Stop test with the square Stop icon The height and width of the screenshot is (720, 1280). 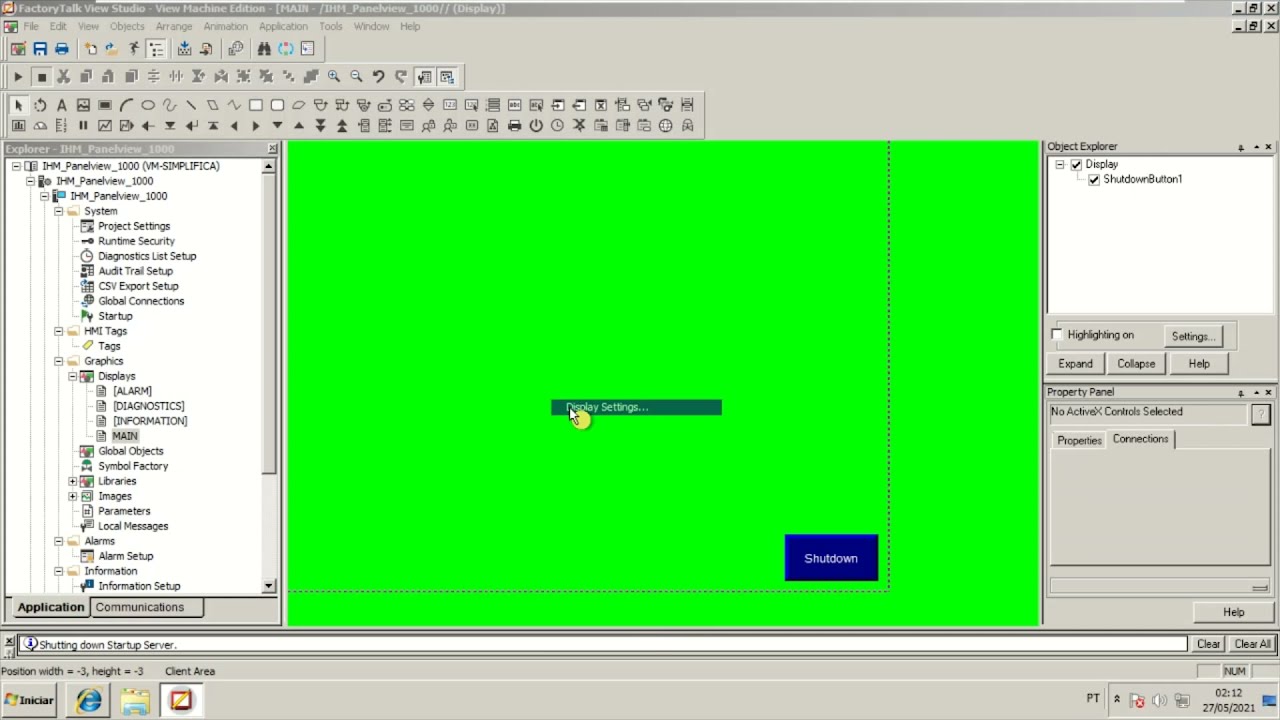point(41,77)
